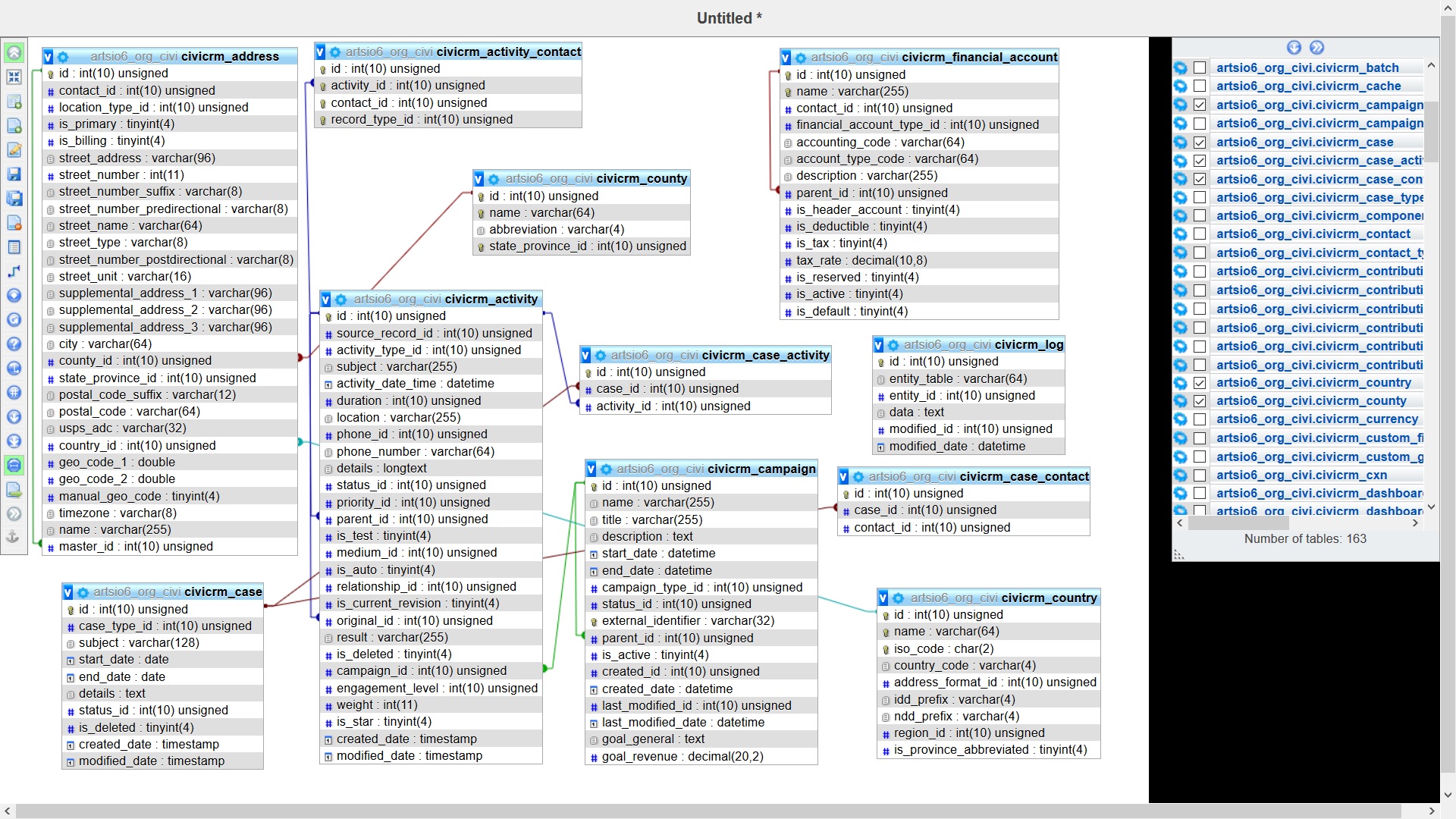Viewport: 1456px width, 819px height.
Task: Click the Reload designer icon
Action: click(14, 320)
